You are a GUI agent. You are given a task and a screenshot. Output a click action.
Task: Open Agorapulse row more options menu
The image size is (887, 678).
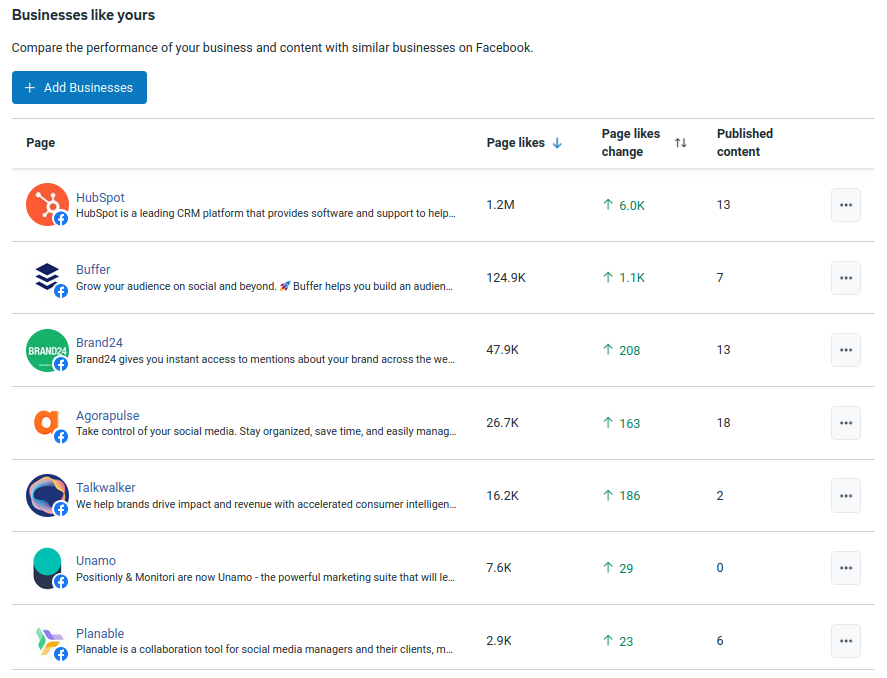[x=846, y=423]
